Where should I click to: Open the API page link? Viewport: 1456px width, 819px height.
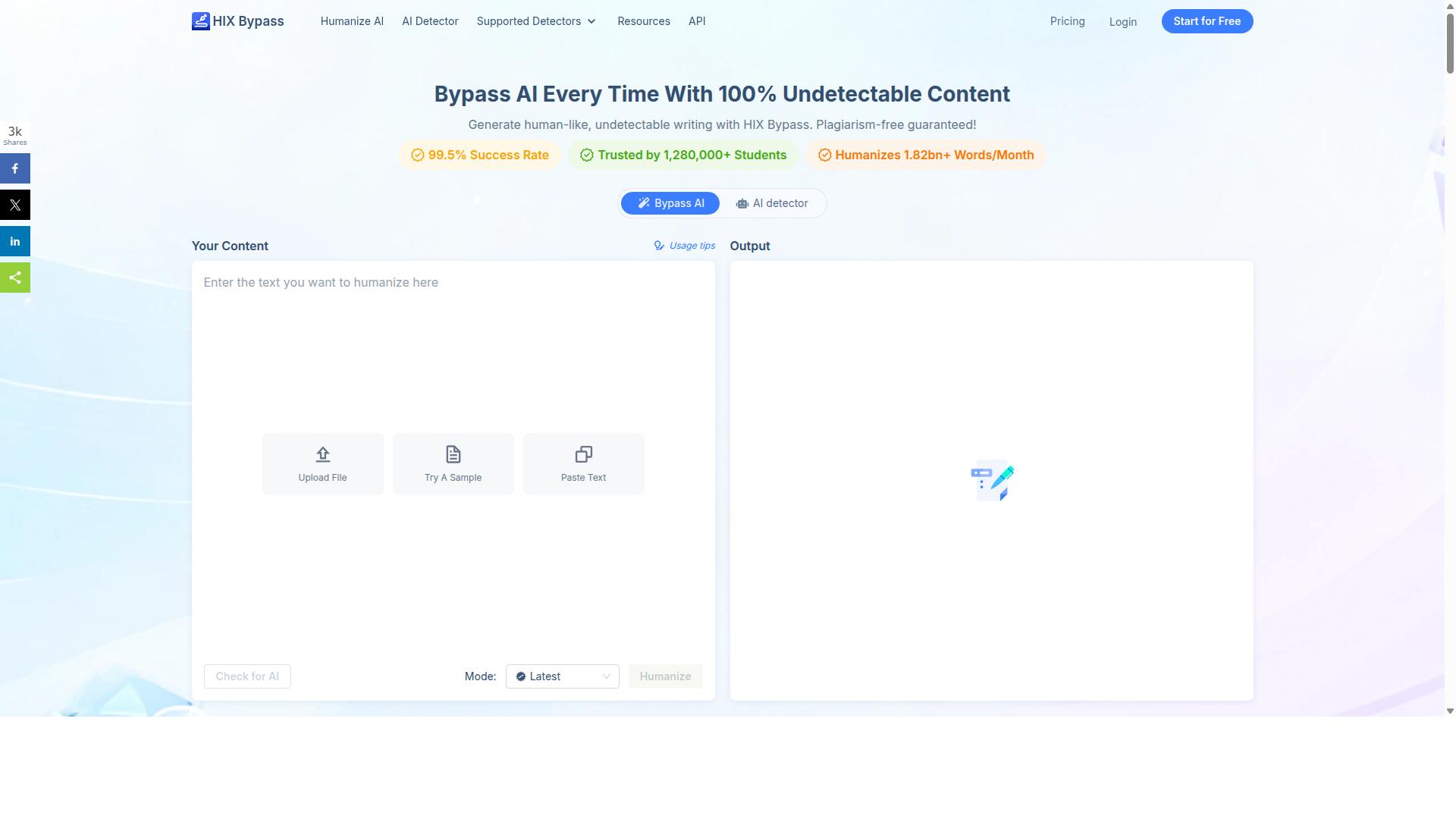[x=697, y=21]
